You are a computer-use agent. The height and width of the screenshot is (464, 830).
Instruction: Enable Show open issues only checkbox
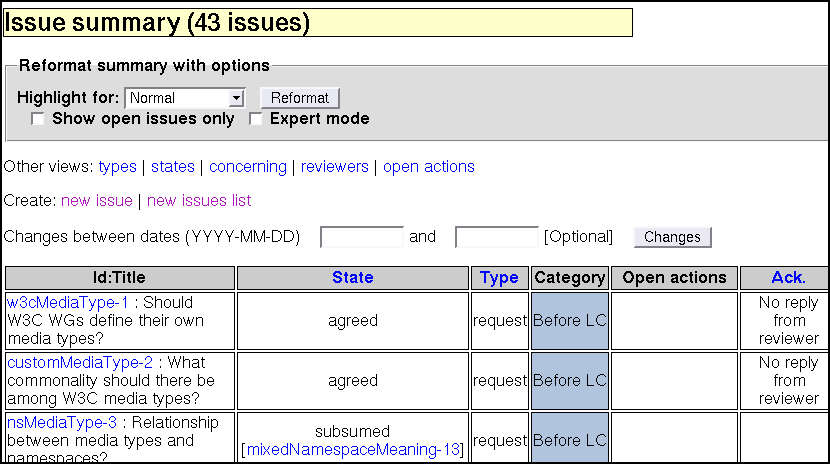click(x=38, y=119)
